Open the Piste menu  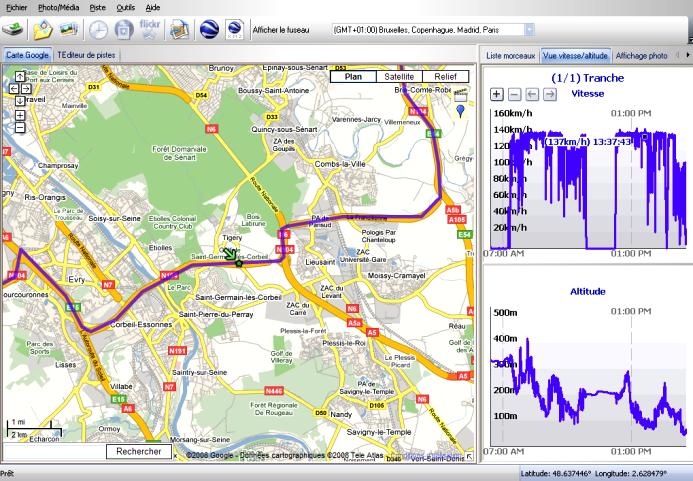98,8
